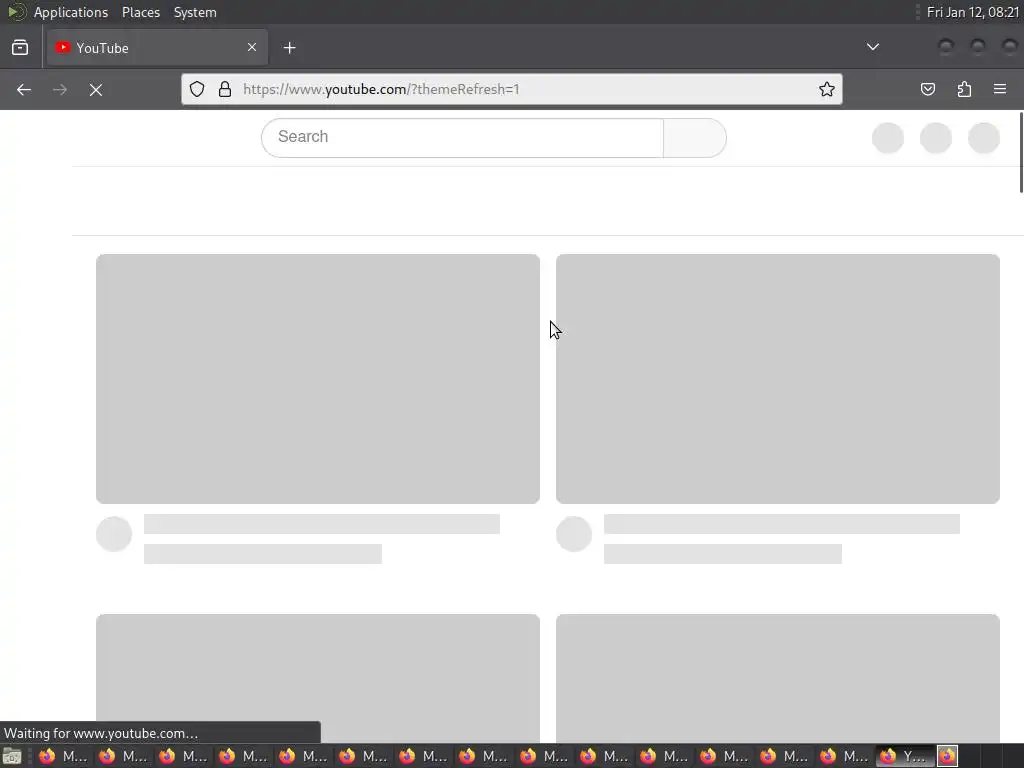The height and width of the screenshot is (768, 1024).
Task: Focus the YouTube Search field
Action: (x=462, y=137)
